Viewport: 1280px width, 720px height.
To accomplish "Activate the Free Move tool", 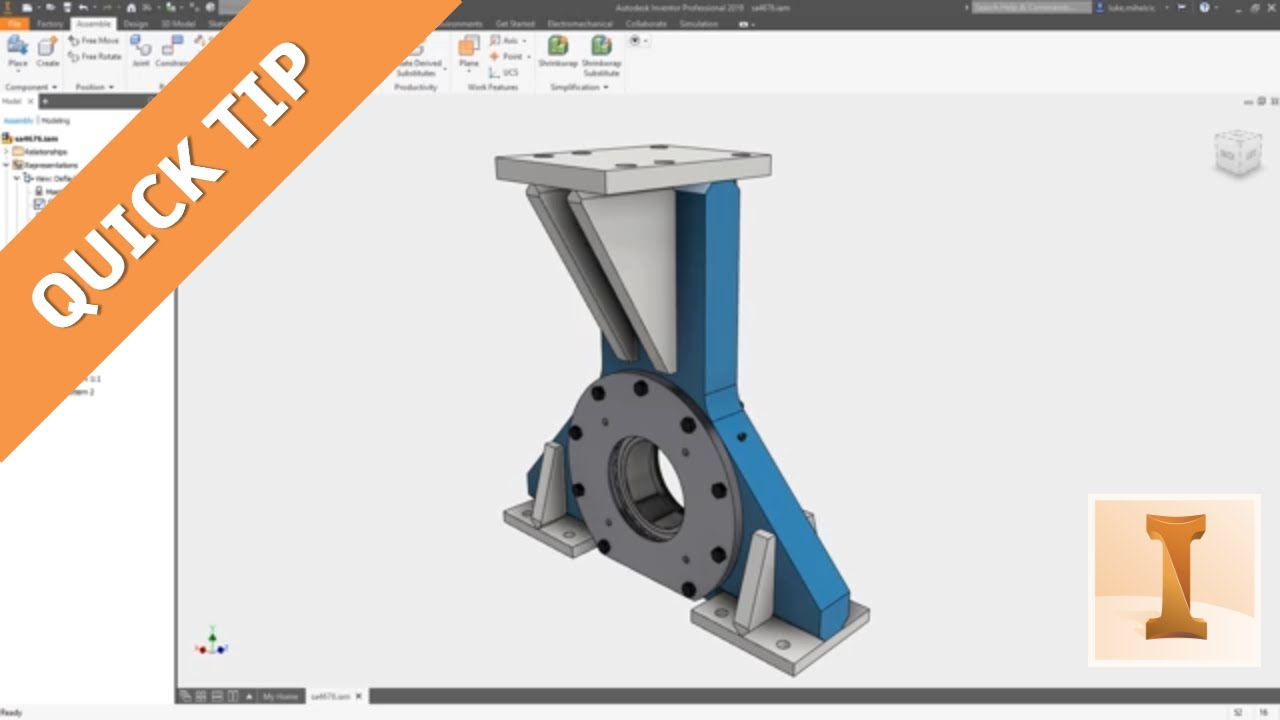I will point(94,41).
